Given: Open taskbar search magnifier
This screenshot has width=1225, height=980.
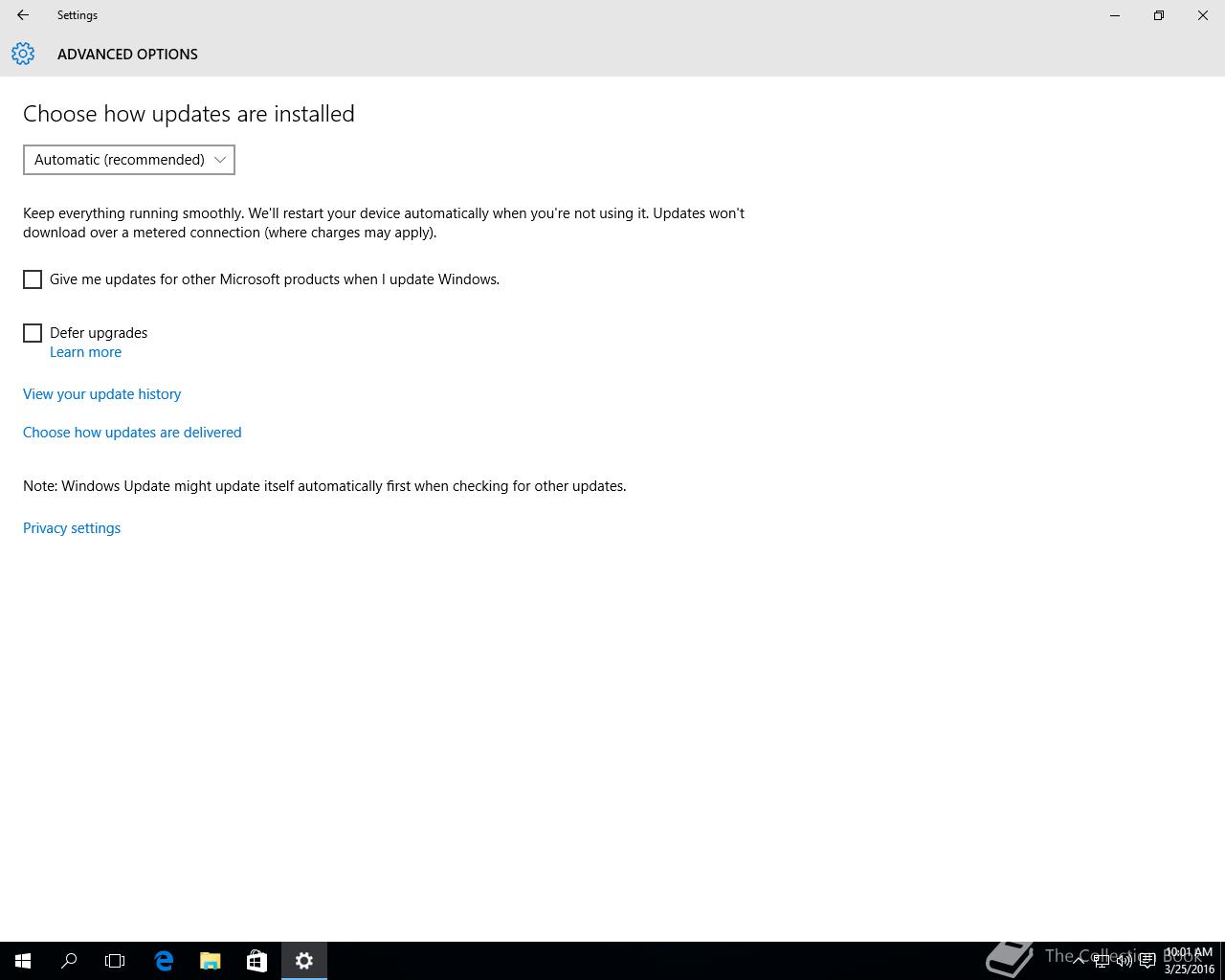Looking at the screenshot, I should 69,961.
